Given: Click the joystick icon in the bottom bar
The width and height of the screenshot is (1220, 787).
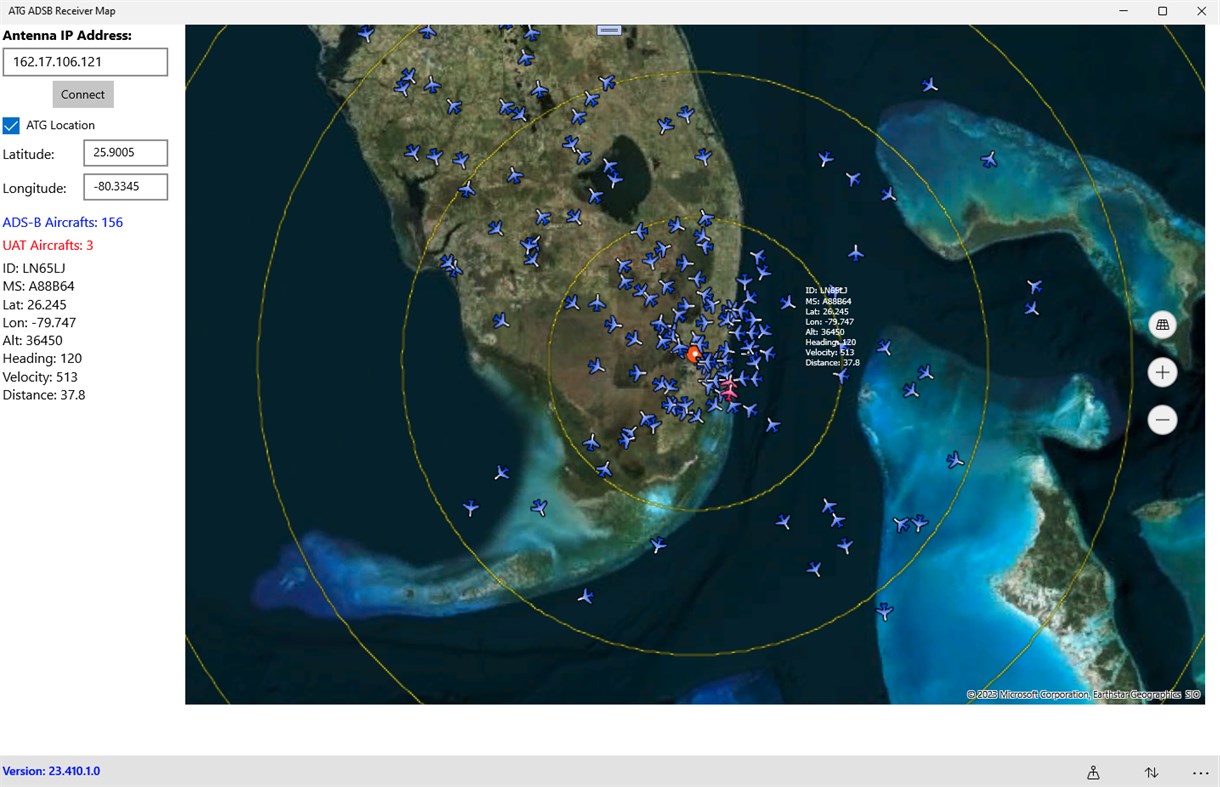Looking at the screenshot, I should click(x=1092, y=771).
